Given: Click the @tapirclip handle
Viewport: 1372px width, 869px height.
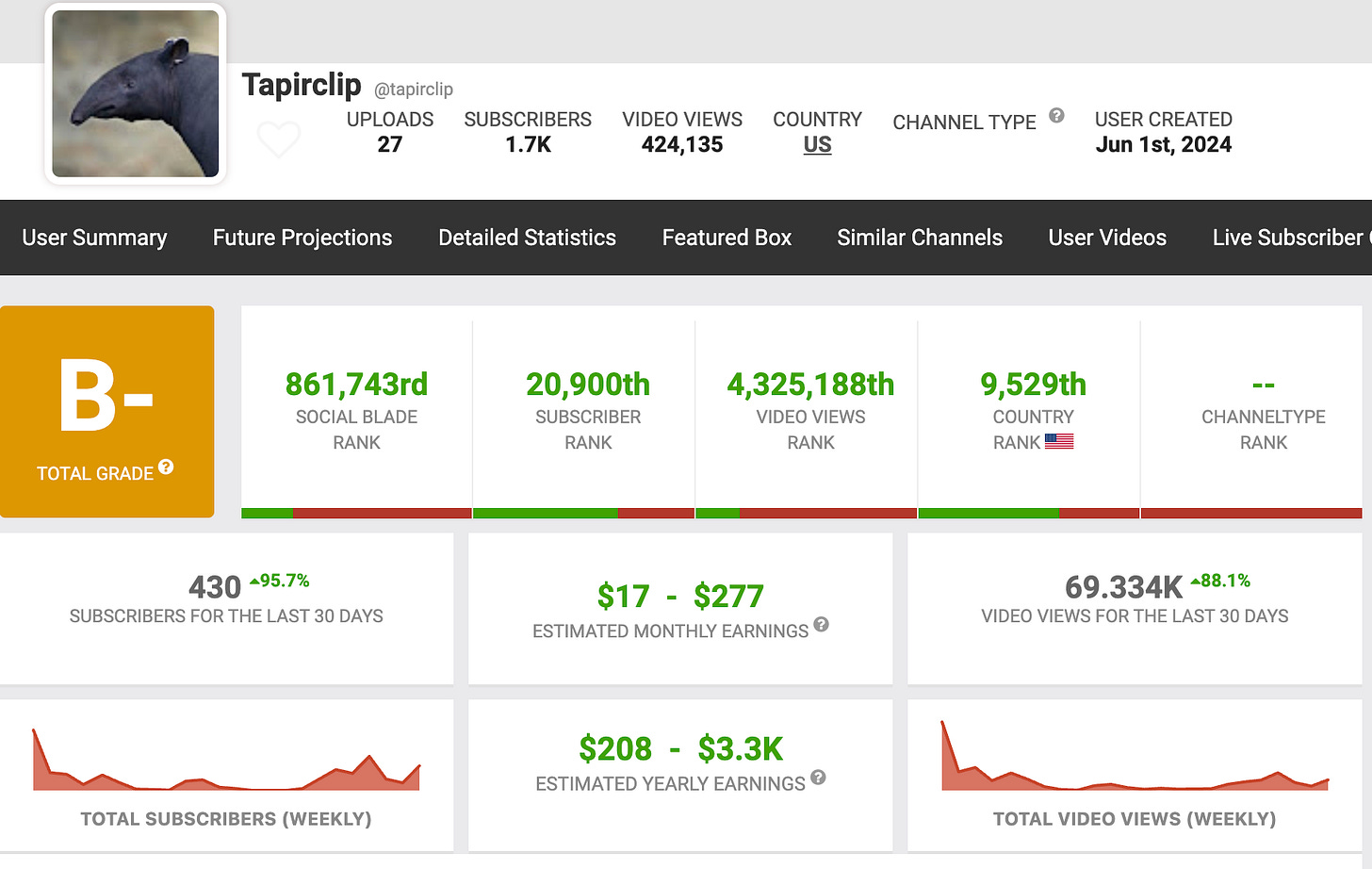Looking at the screenshot, I should pos(414,90).
